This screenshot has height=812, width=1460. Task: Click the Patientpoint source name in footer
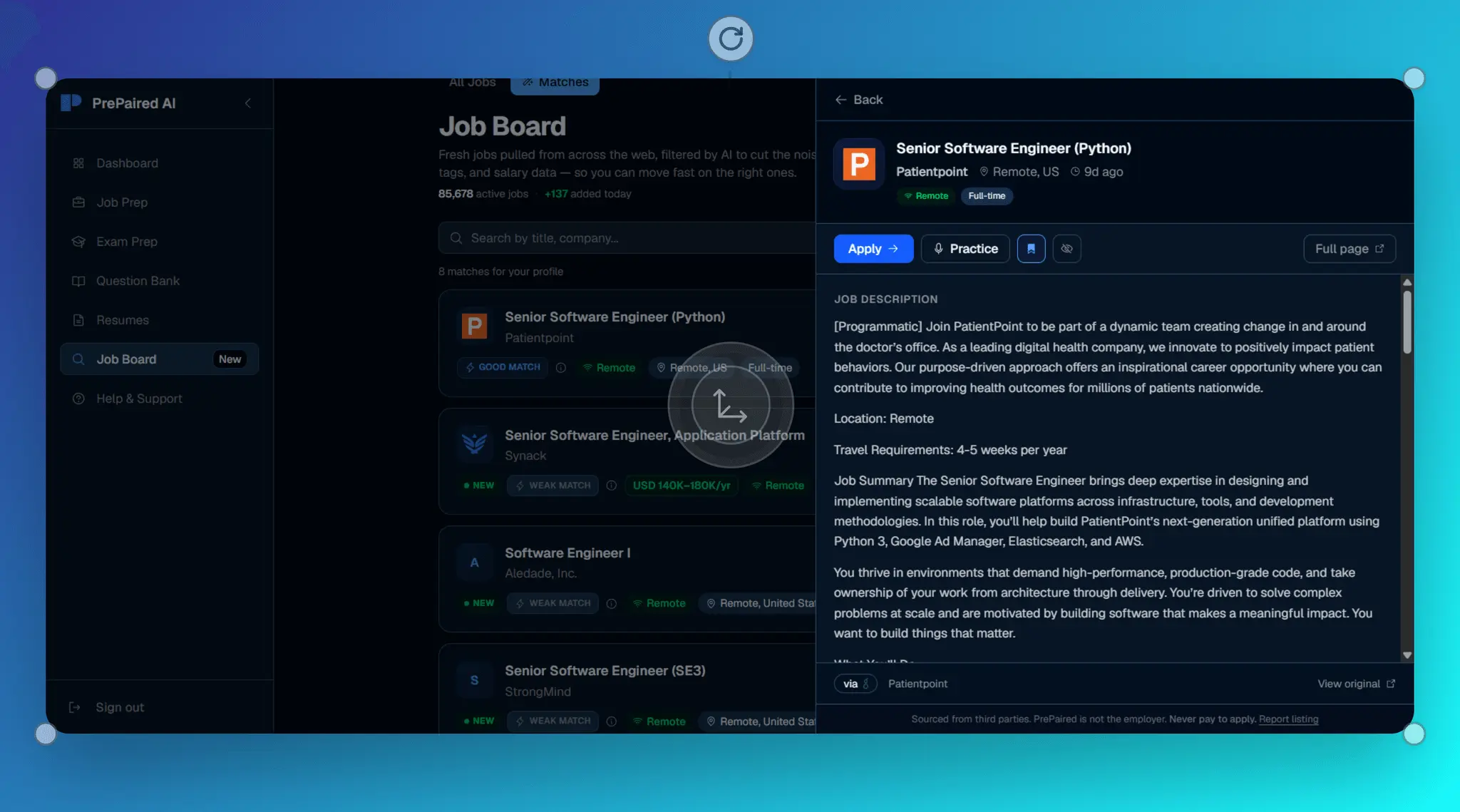tap(917, 684)
